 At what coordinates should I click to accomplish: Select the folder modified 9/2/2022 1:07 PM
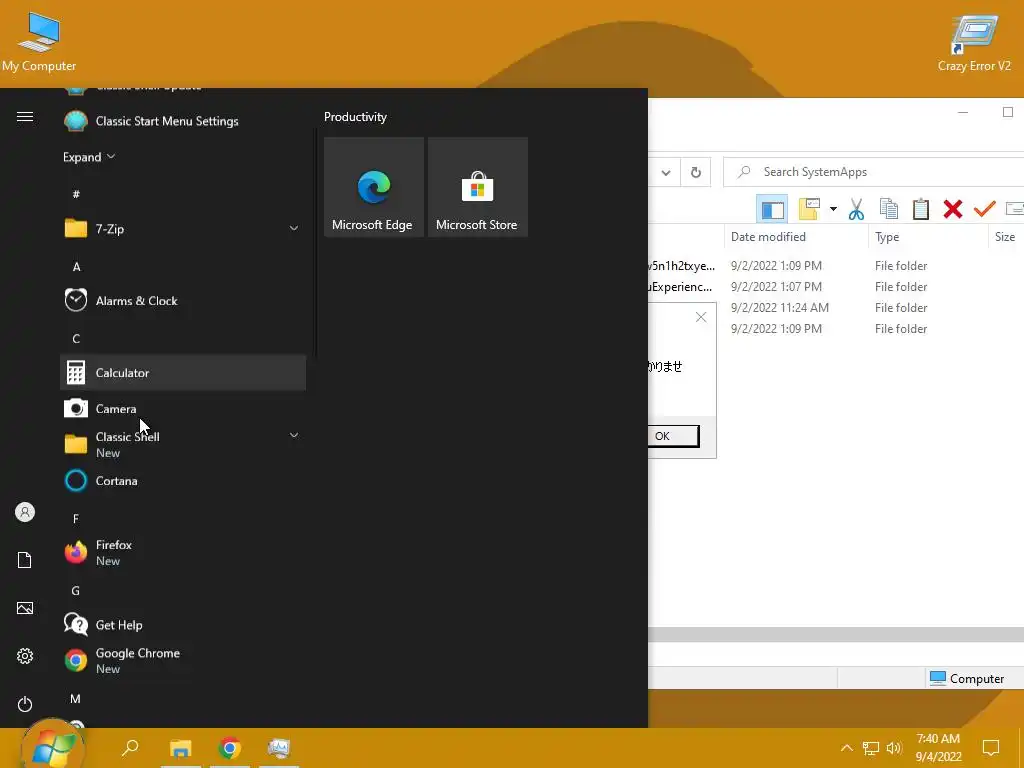coord(836,287)
